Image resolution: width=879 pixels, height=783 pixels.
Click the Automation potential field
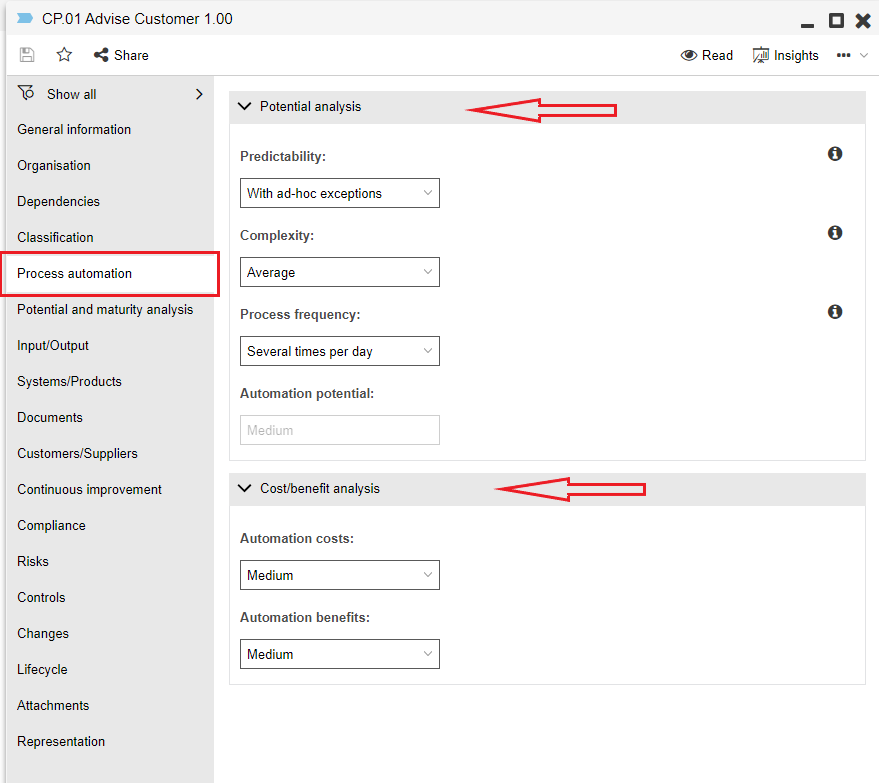click(x=340, y=430)
